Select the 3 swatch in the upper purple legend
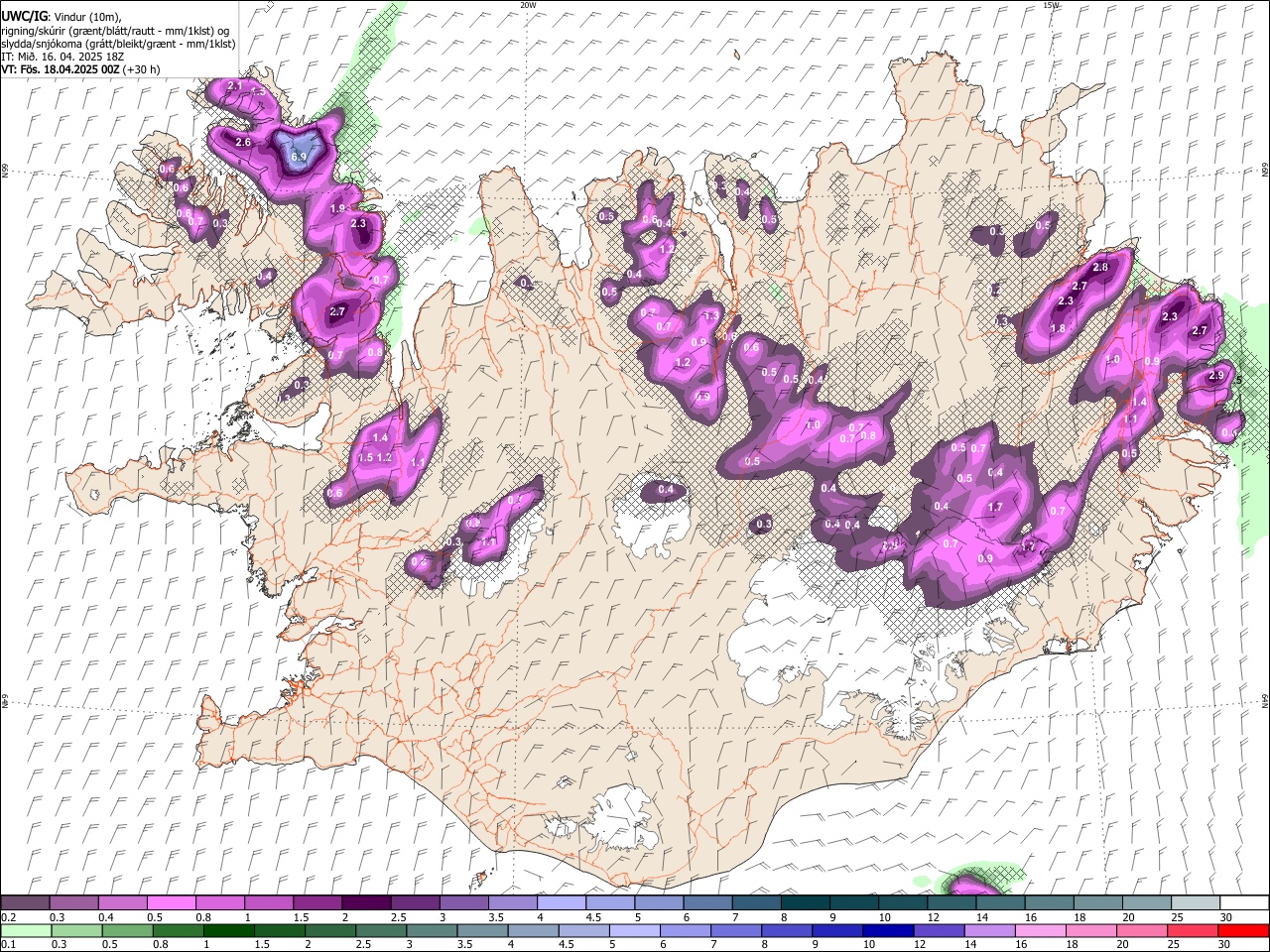Image resolution: width=1270 pixels, height=952 pixels. click(463, 902)
